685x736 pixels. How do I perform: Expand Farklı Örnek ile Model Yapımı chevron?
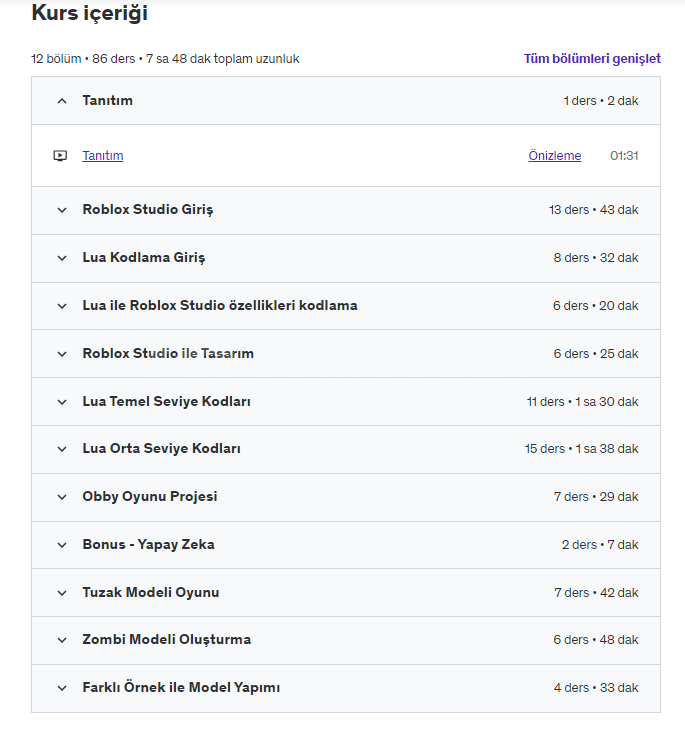62,688
